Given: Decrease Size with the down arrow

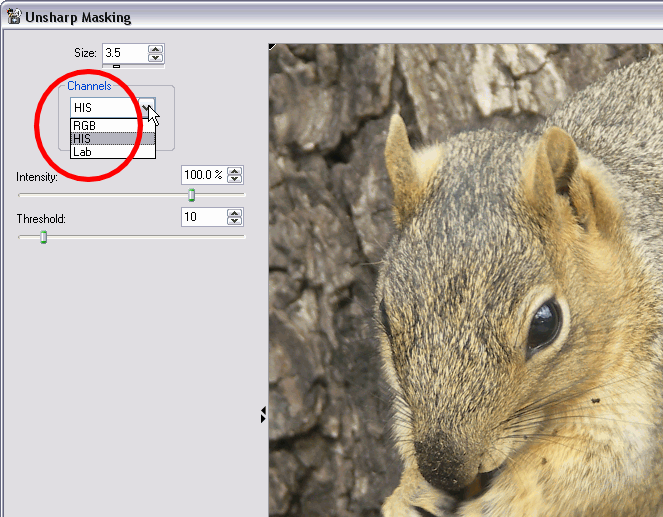Looking at the screenshot, I should coord(155,58).
